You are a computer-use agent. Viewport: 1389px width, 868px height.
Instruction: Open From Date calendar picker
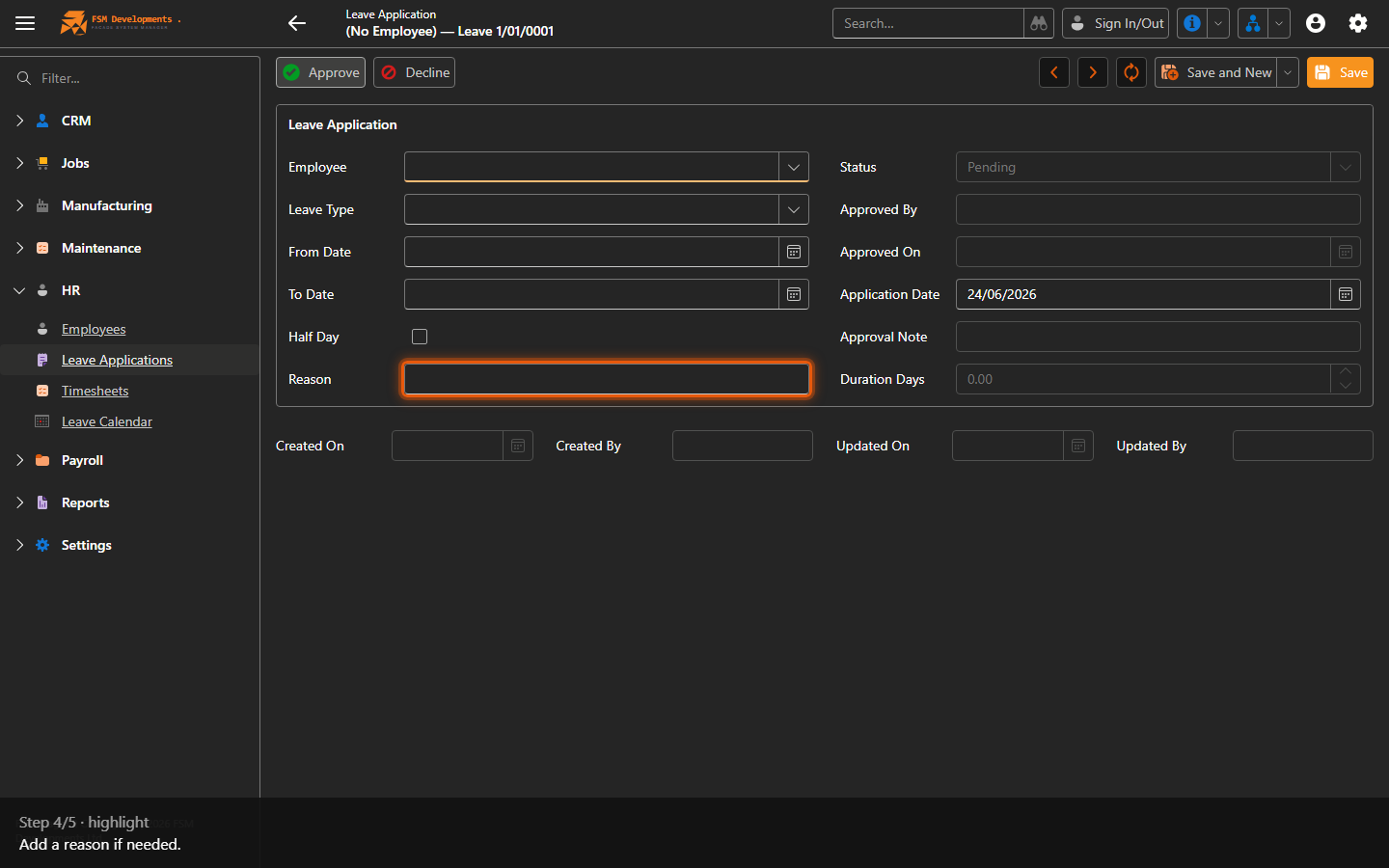(x=794, y=252)
